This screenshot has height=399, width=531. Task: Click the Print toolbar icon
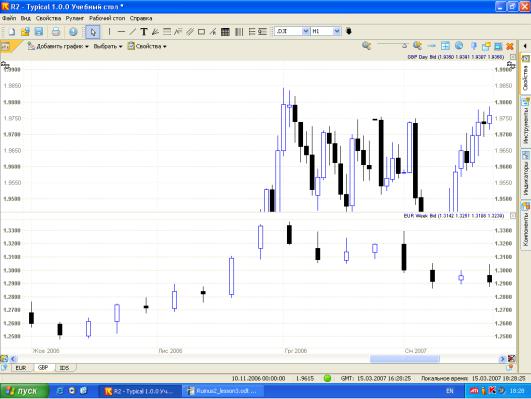pyautogui.click(x=56, y=32)
